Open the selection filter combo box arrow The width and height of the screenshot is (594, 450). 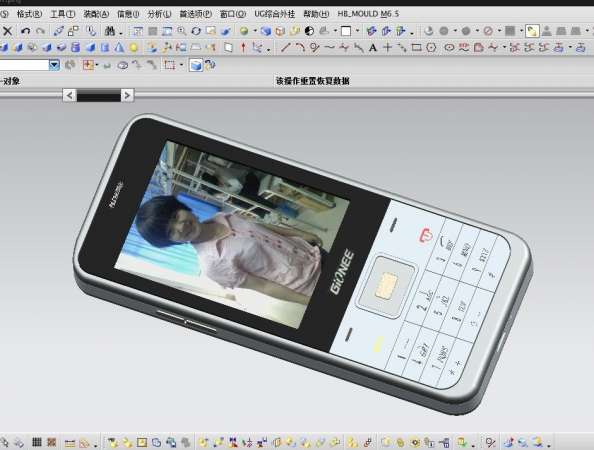pyautogui.click(x=55, y=65)
